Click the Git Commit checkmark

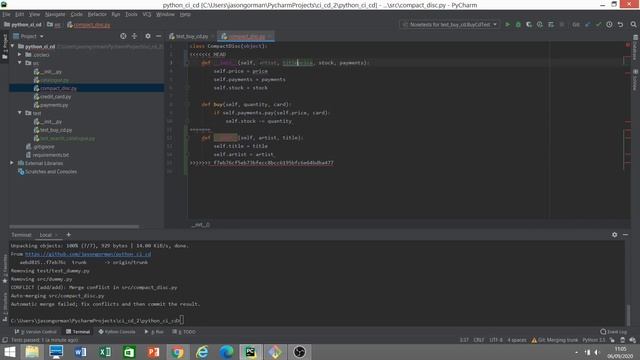click(598, 24)
